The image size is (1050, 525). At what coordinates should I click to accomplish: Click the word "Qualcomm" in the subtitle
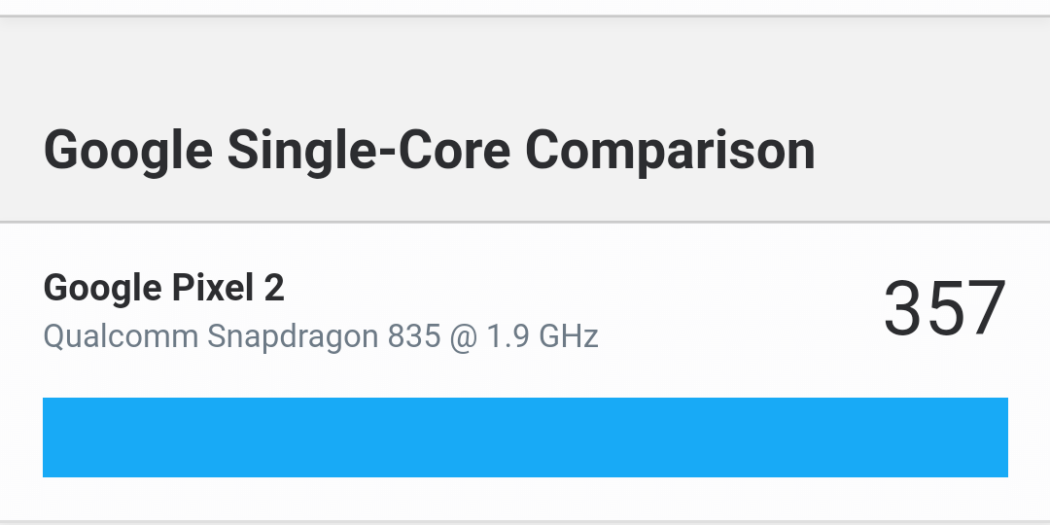120,336
